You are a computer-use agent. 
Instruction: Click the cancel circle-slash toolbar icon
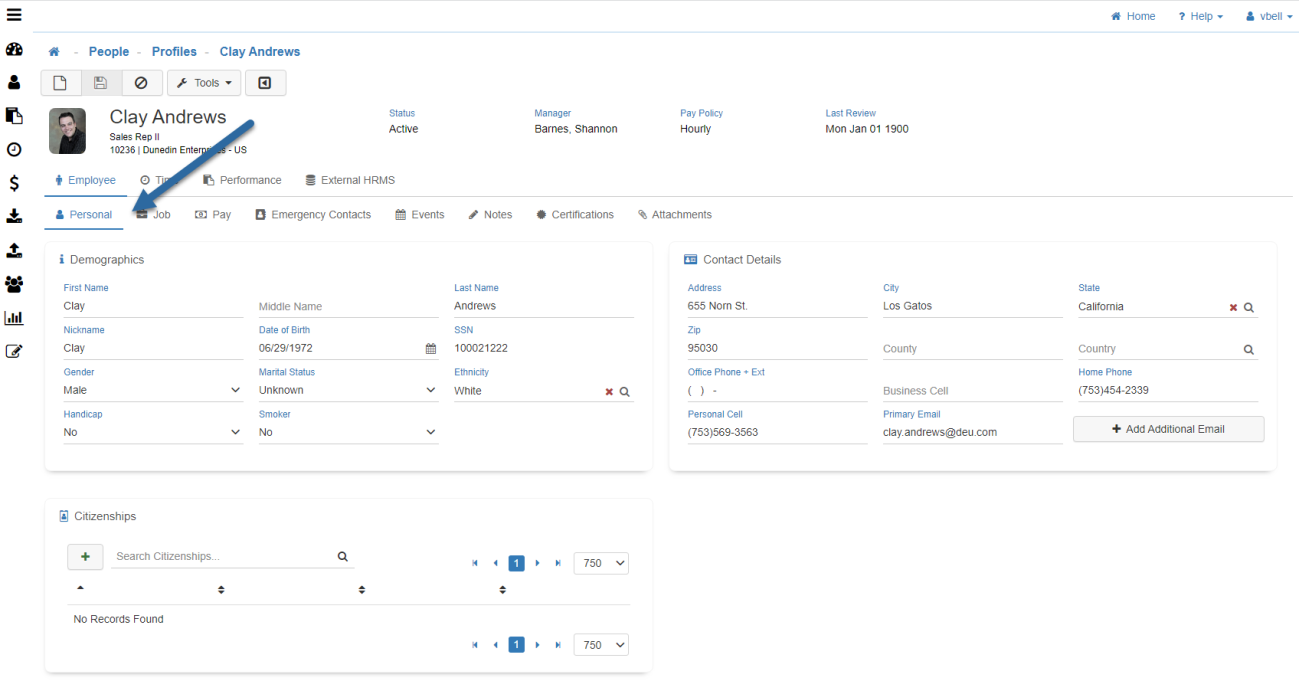click(141, 83)
